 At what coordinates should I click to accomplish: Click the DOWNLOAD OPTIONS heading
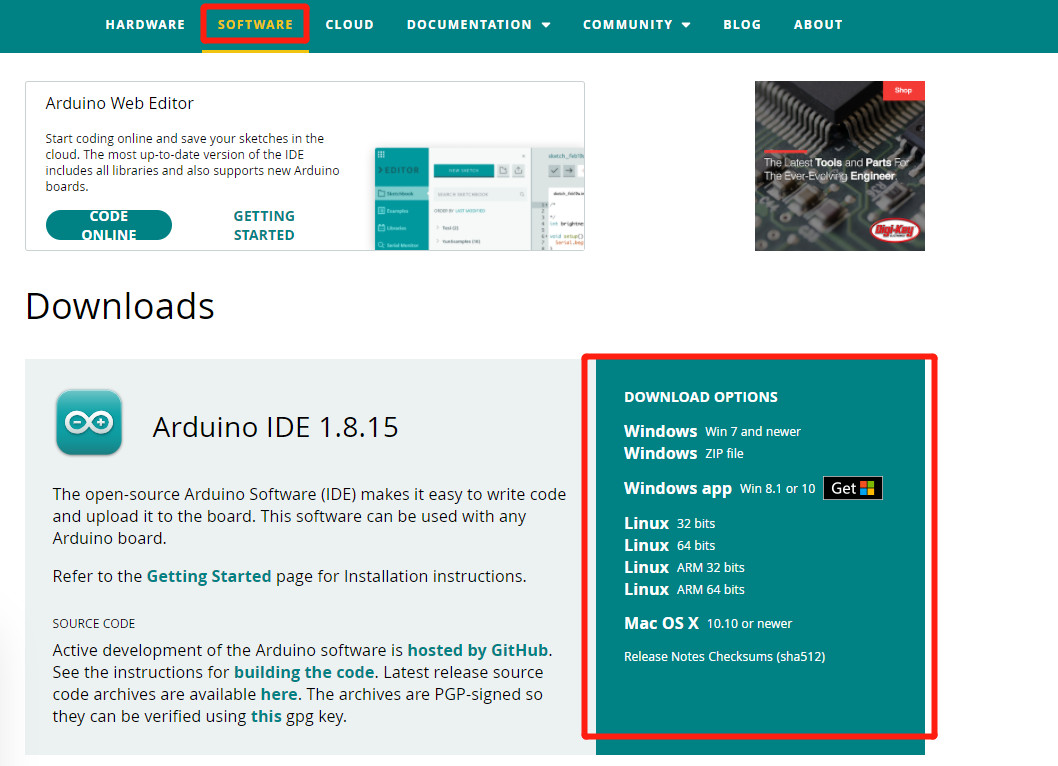(x=701, y=398)
